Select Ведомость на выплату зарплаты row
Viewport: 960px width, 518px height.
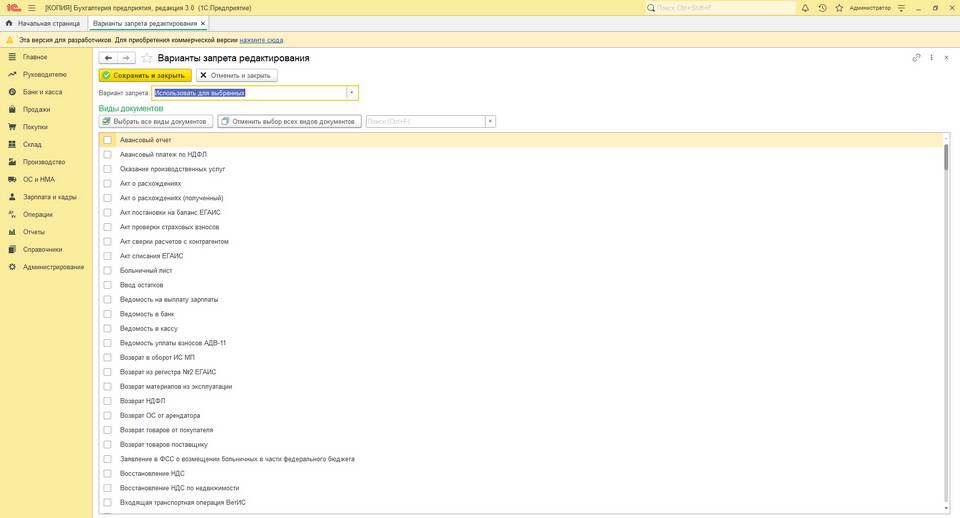tap(521, 299)
